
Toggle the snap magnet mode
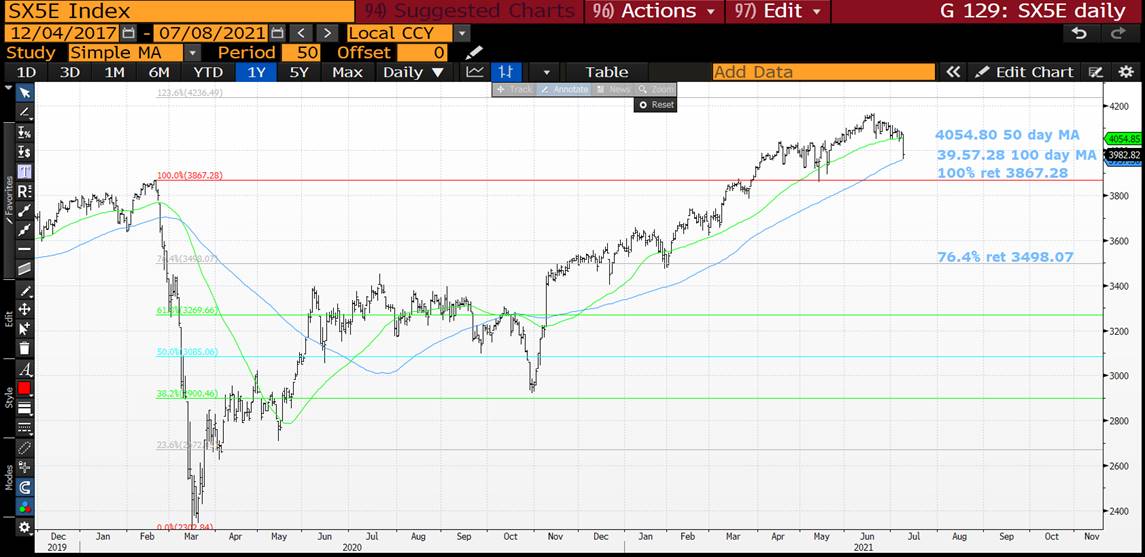tap(24, 486)
